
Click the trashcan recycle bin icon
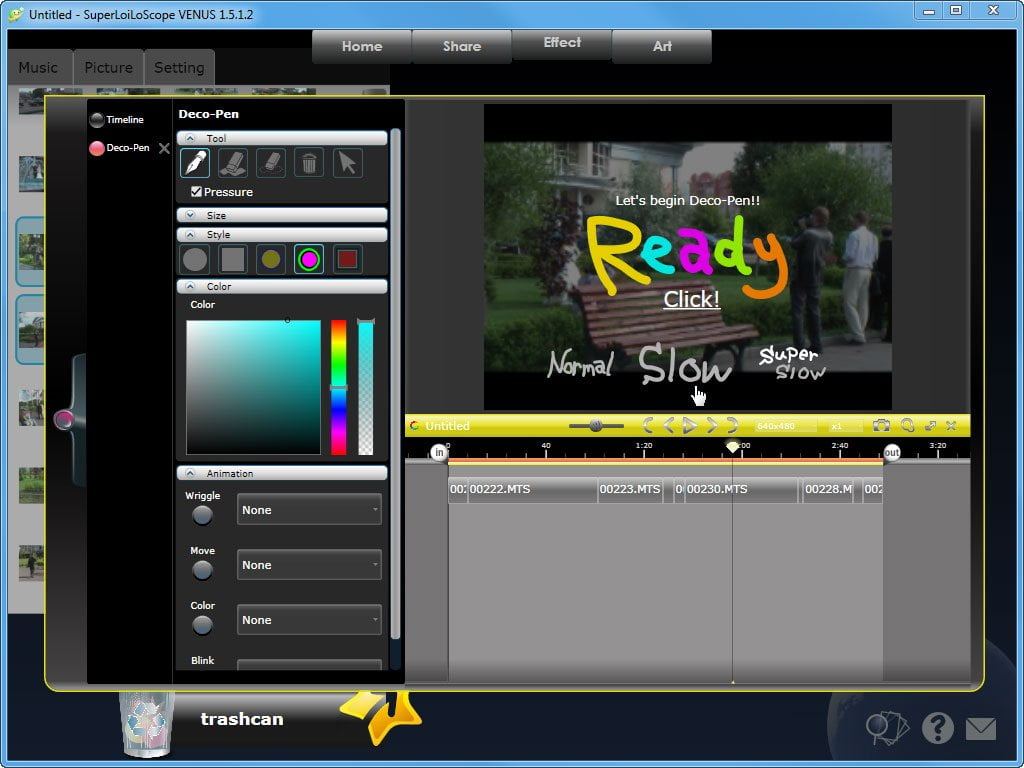tap(147, 724)
